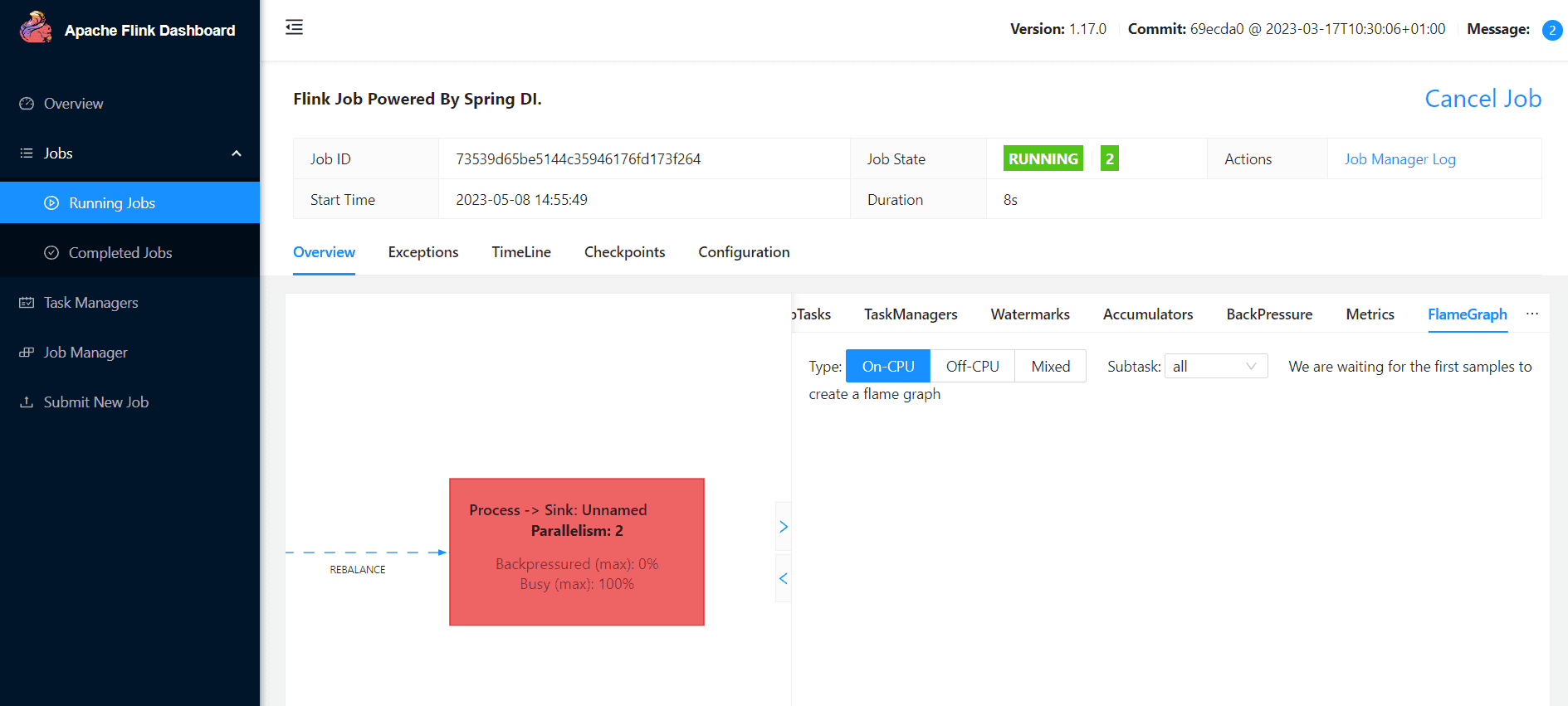The image size is (1568, 706).
Task: Open Overview in the sidebar
Action: [x=129, y=104]
